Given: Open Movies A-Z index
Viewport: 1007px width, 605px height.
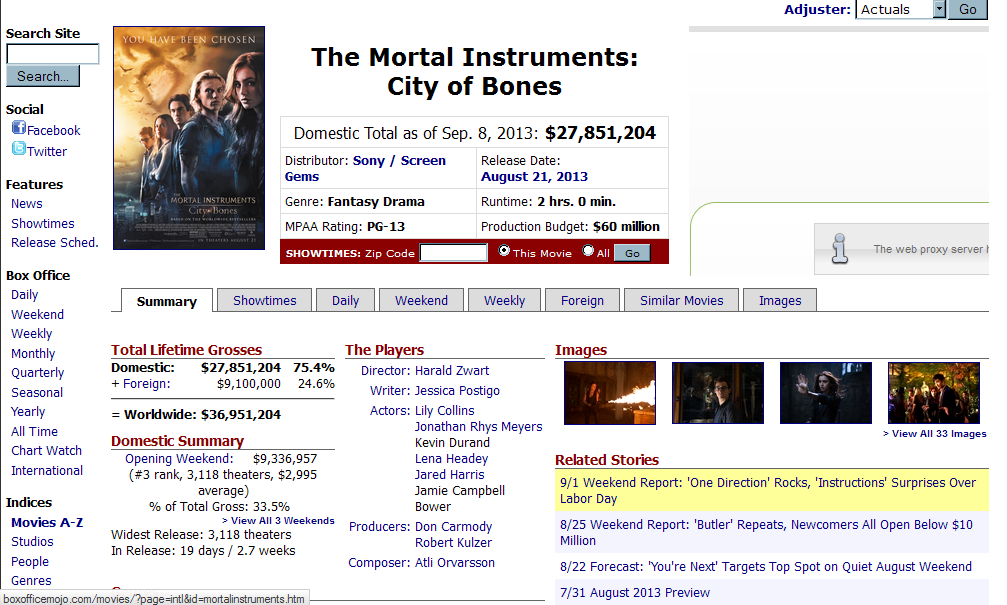Looking at the screenshot, I should pyautogui.click(x=47, y=523).
